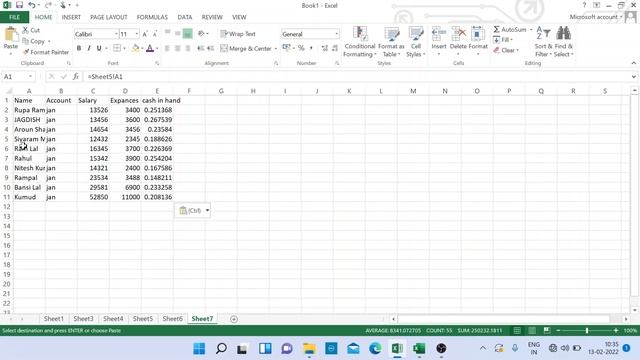Viewport: 640px width, 360px height.
Task: Open Find & Select binoculars
Action: pyautogui.click(x=564, y=42)
